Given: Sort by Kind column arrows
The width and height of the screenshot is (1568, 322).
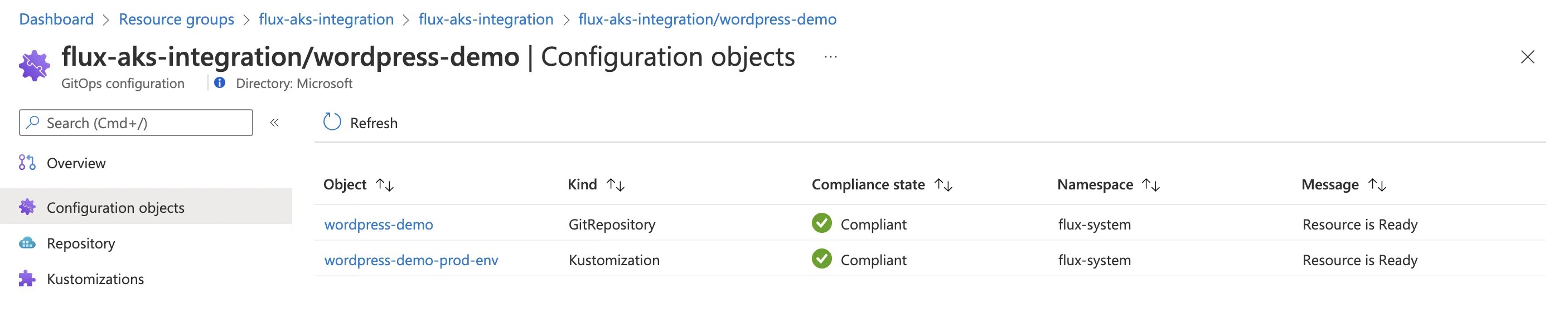Looking at the screenshot, I should 616,185.
